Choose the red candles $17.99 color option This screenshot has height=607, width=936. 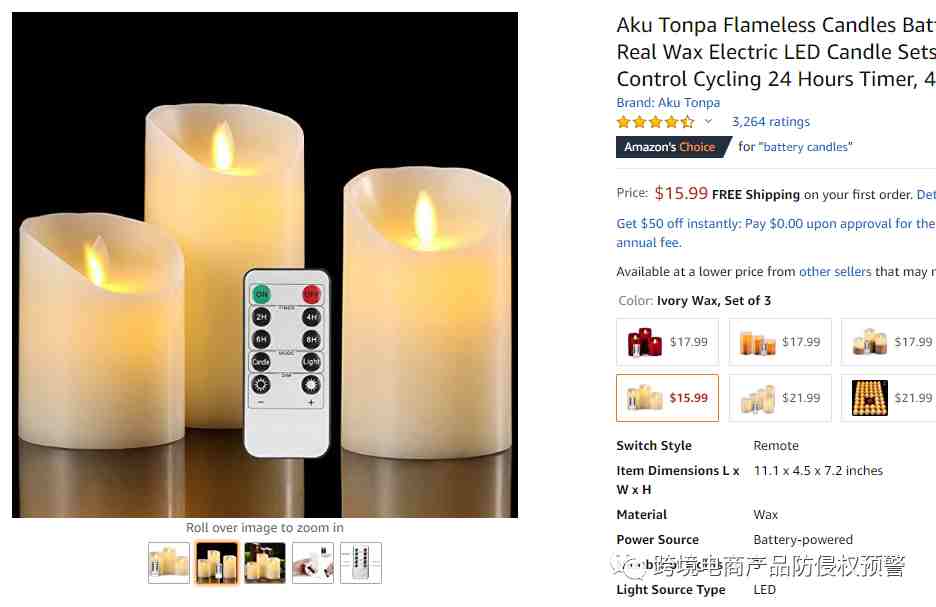pos(667,342)
